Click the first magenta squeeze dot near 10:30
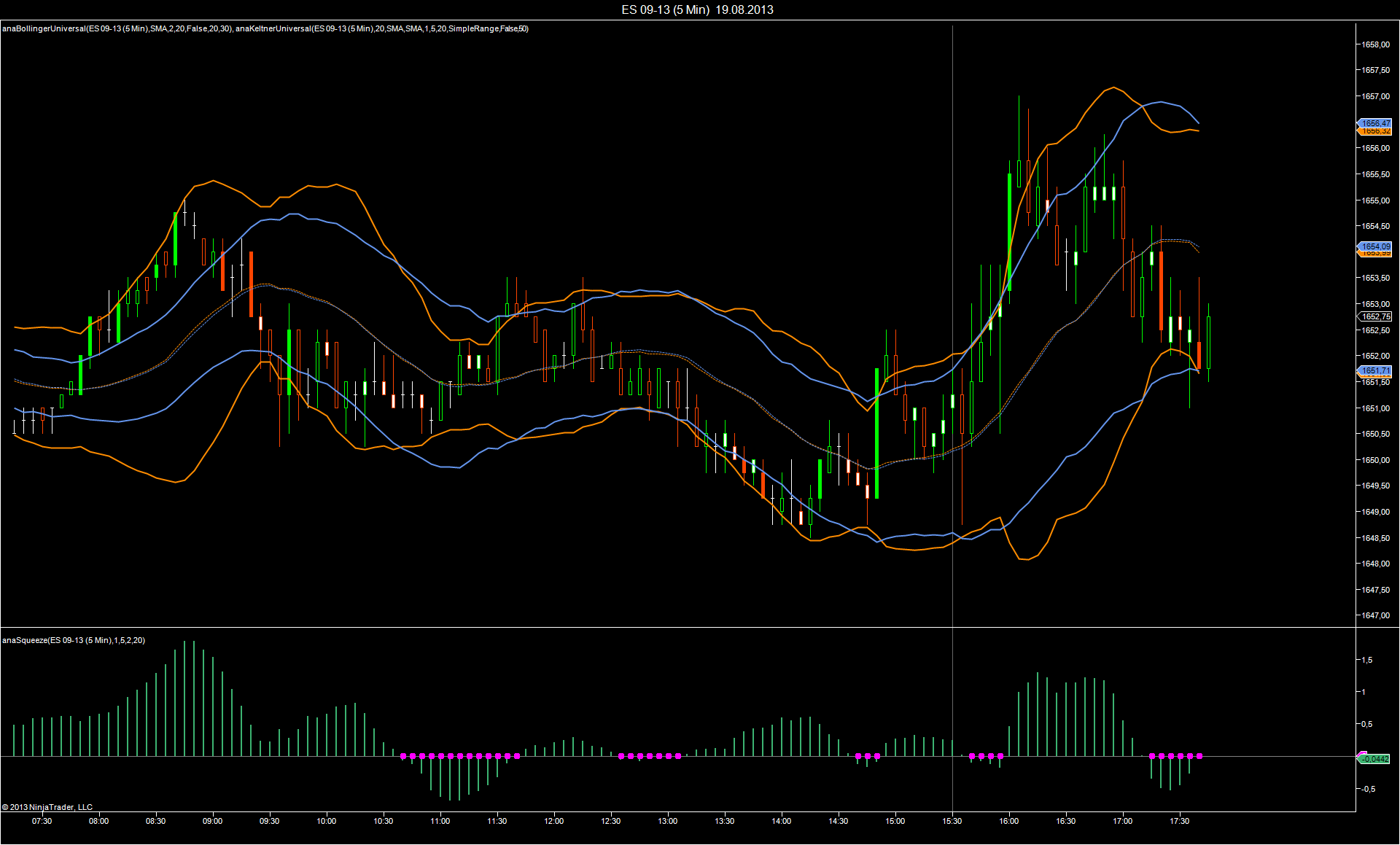Viewport: 1400px width, 845px height. (403, 756)
